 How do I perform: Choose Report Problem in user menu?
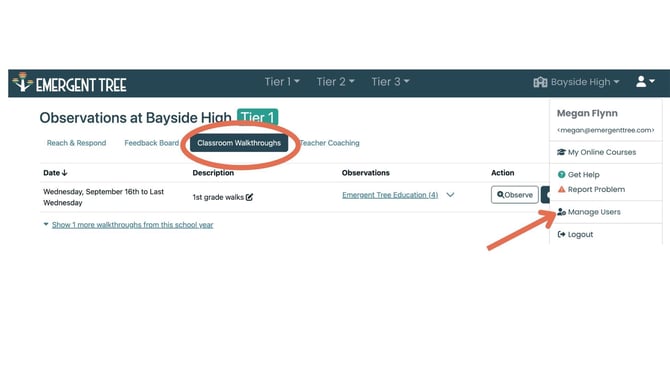click(x=591, y=189)
